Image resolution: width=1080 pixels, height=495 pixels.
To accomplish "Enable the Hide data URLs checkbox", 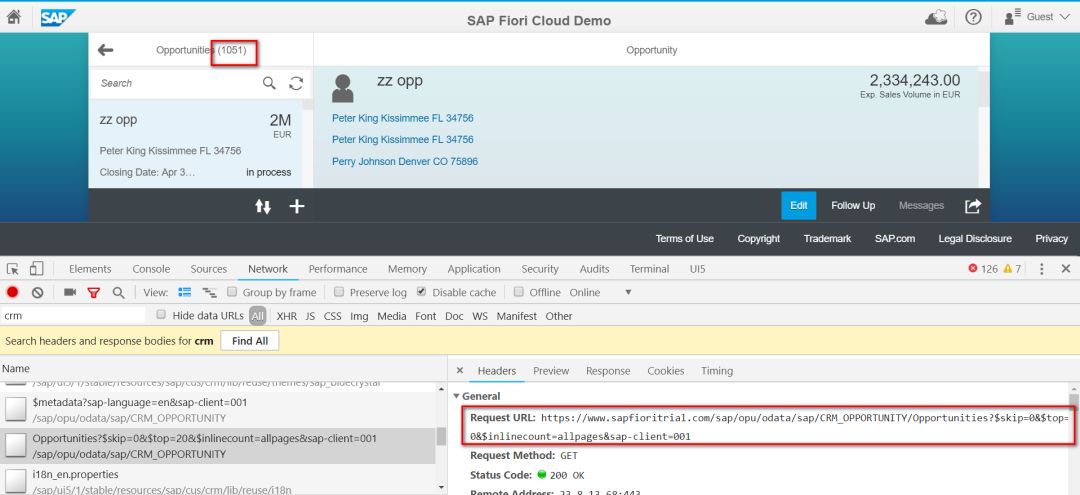I will (161, 315).
